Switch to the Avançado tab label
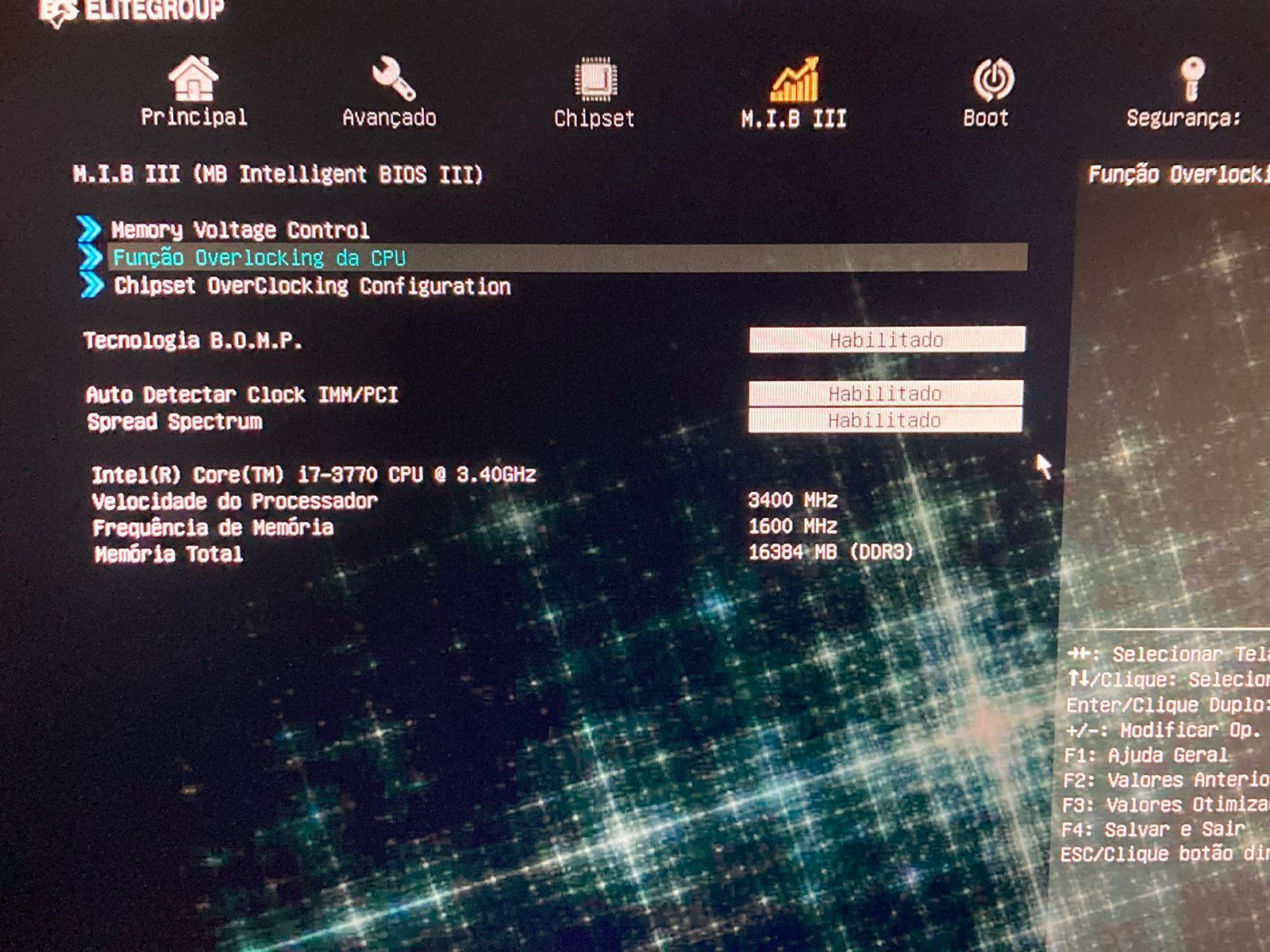 coord(389,118)
